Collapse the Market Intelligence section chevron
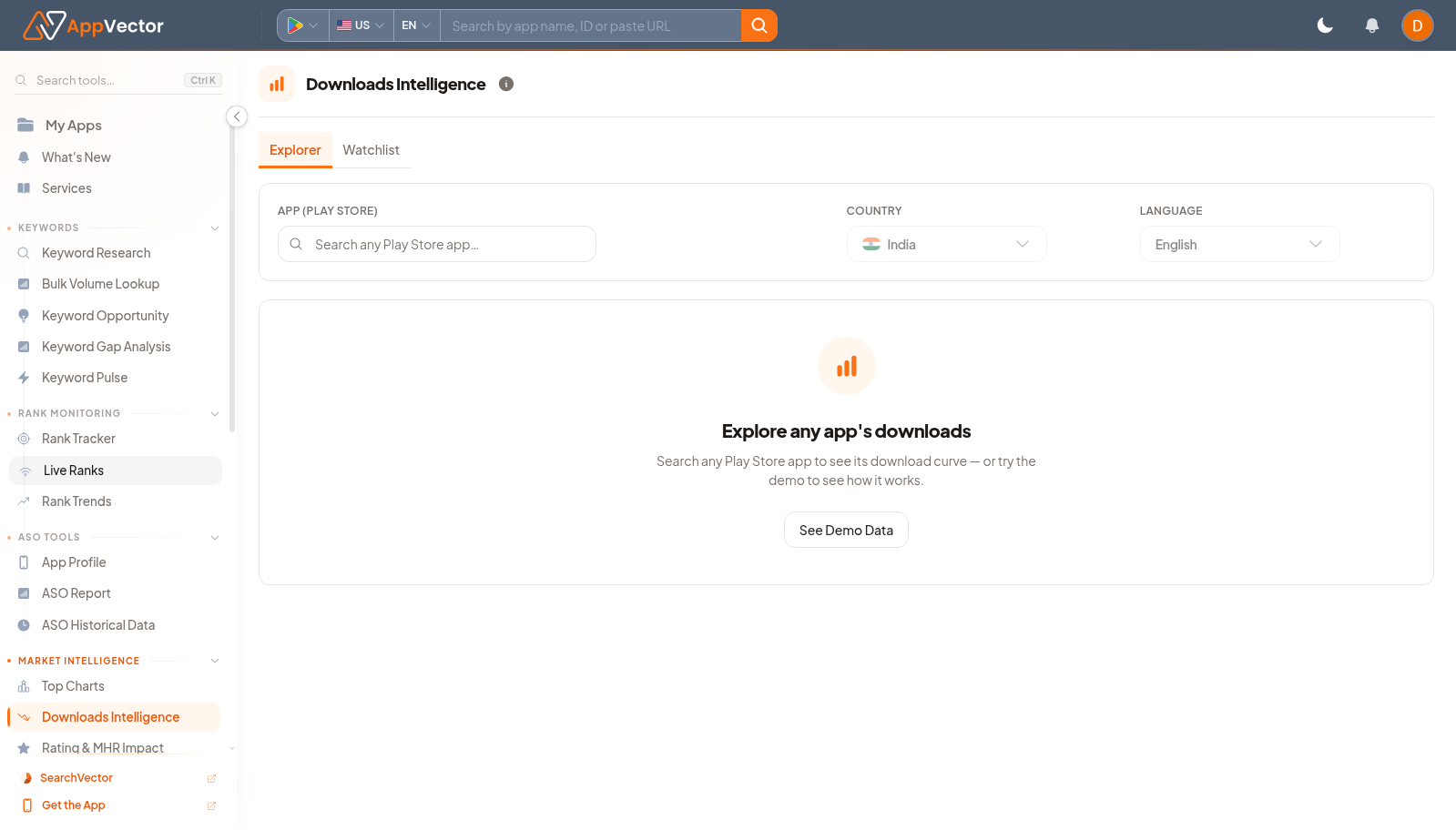This screenshot has height=830, width=1456. tap(215, 661)
